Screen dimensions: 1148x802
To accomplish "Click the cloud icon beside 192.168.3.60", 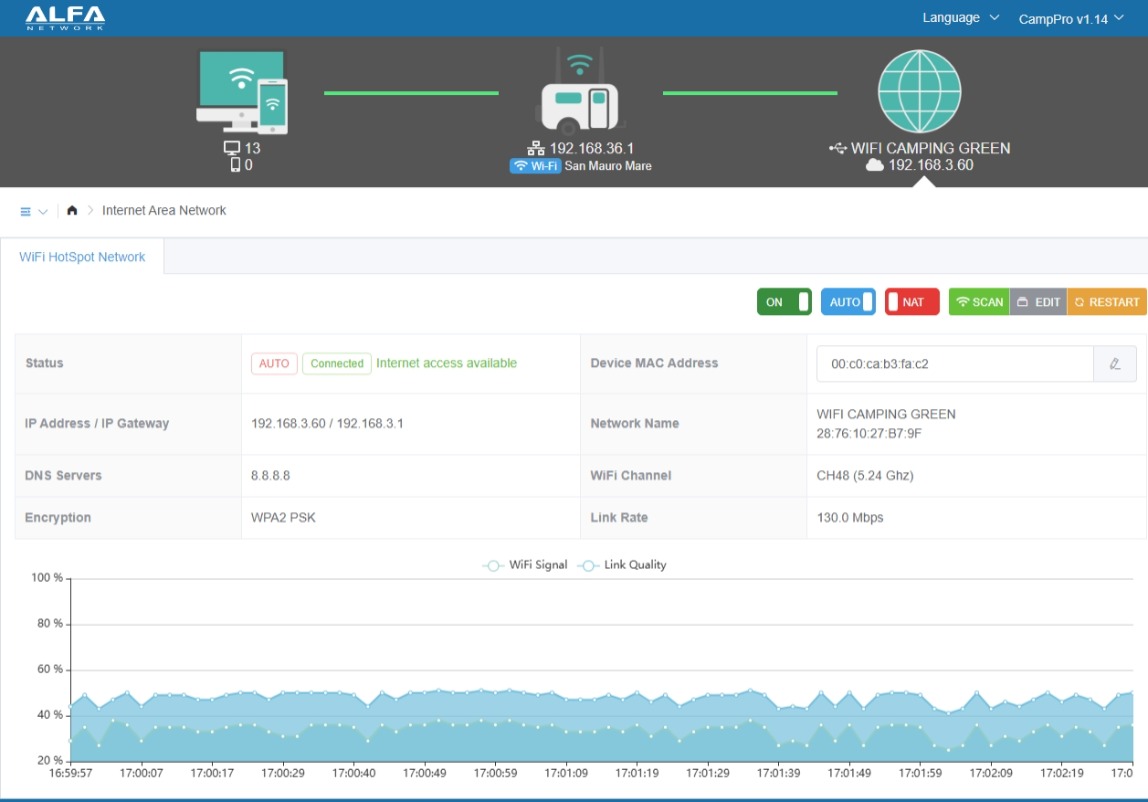I will pyautogui.click(x=874, y=165).
